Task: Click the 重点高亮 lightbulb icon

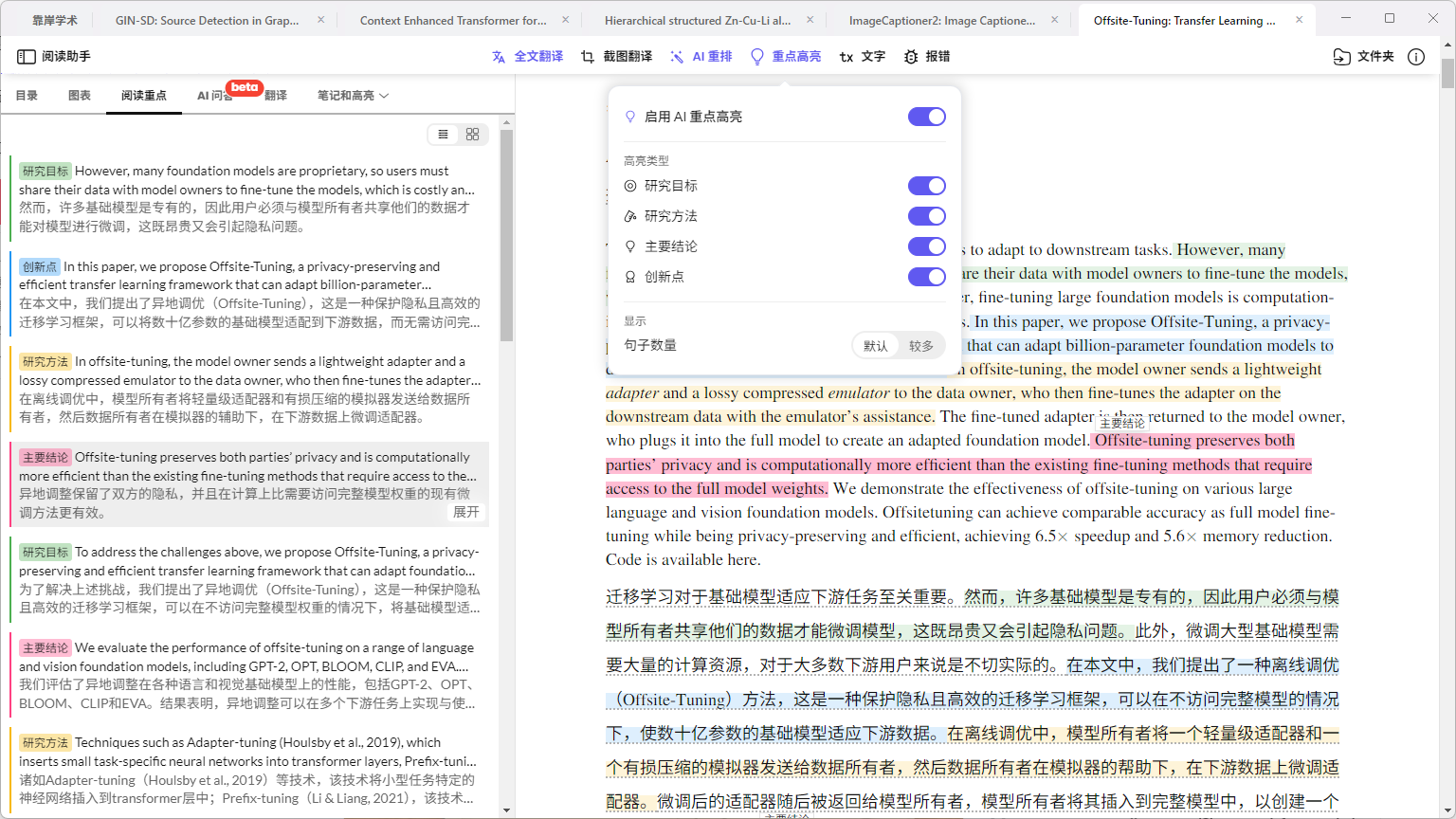Action: click(757, 57)
